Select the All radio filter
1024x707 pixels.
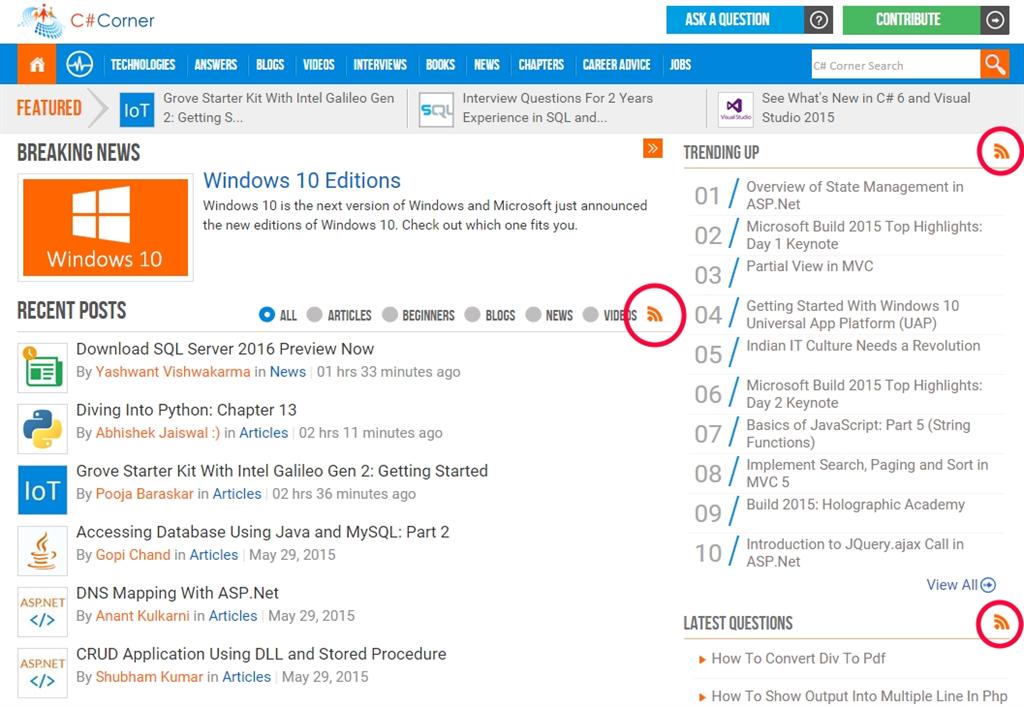266,315
